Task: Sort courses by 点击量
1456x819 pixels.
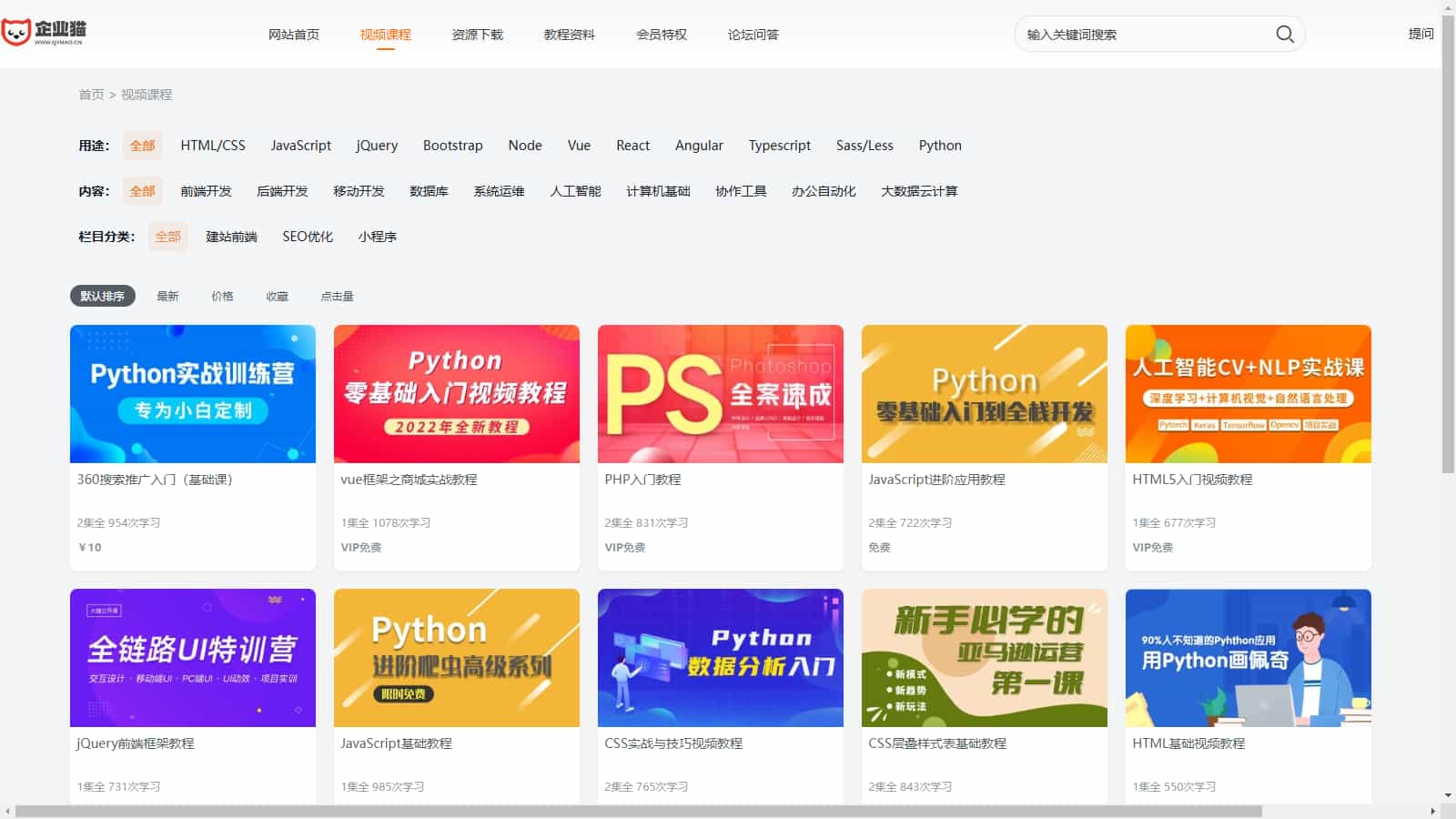Action: click(x=337, y=297)
